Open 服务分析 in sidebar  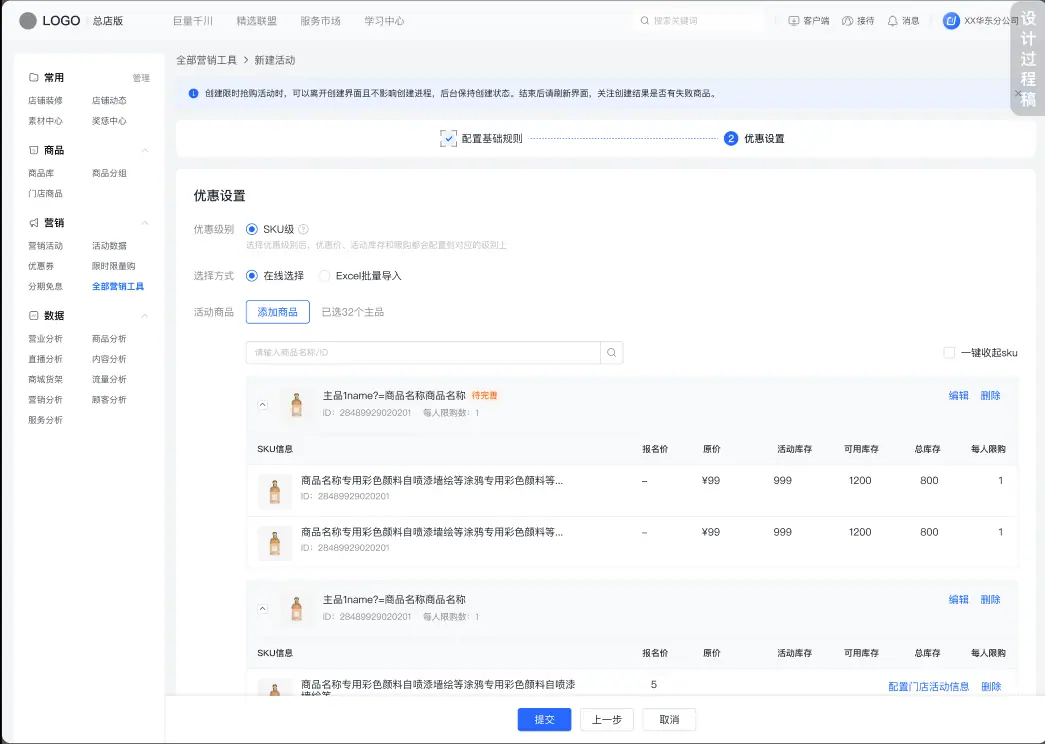(45, 420)
